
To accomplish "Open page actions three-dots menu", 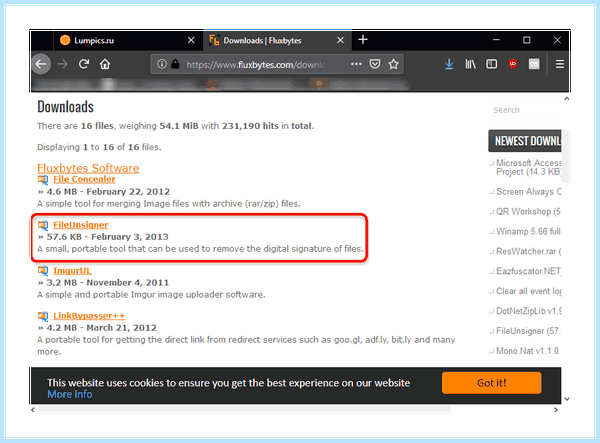I will click(356, 64).
